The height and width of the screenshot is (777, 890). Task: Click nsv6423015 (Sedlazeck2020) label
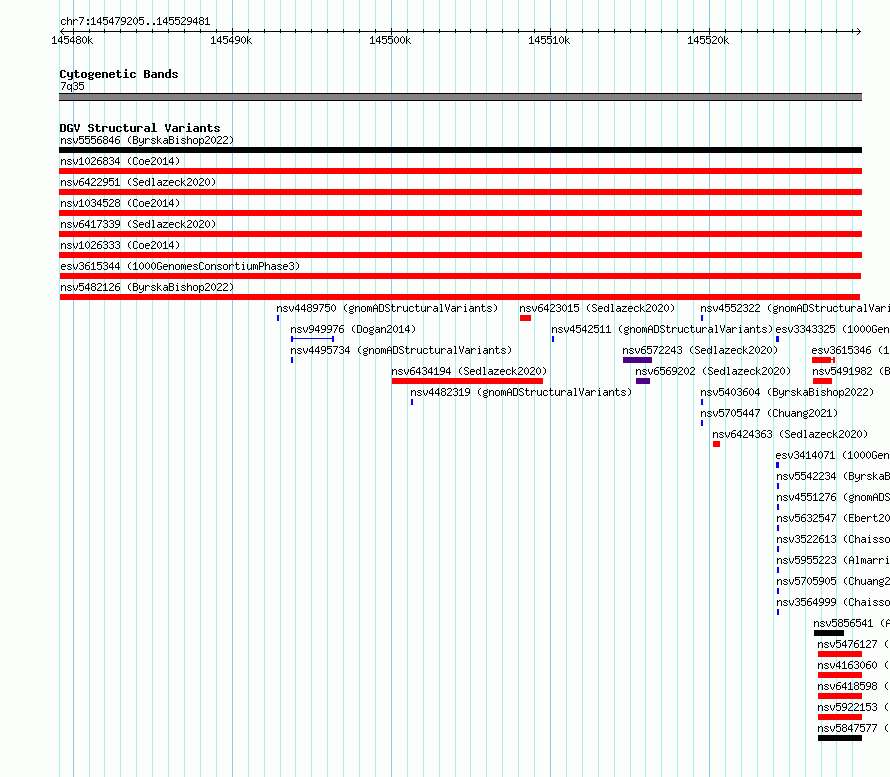597,308
